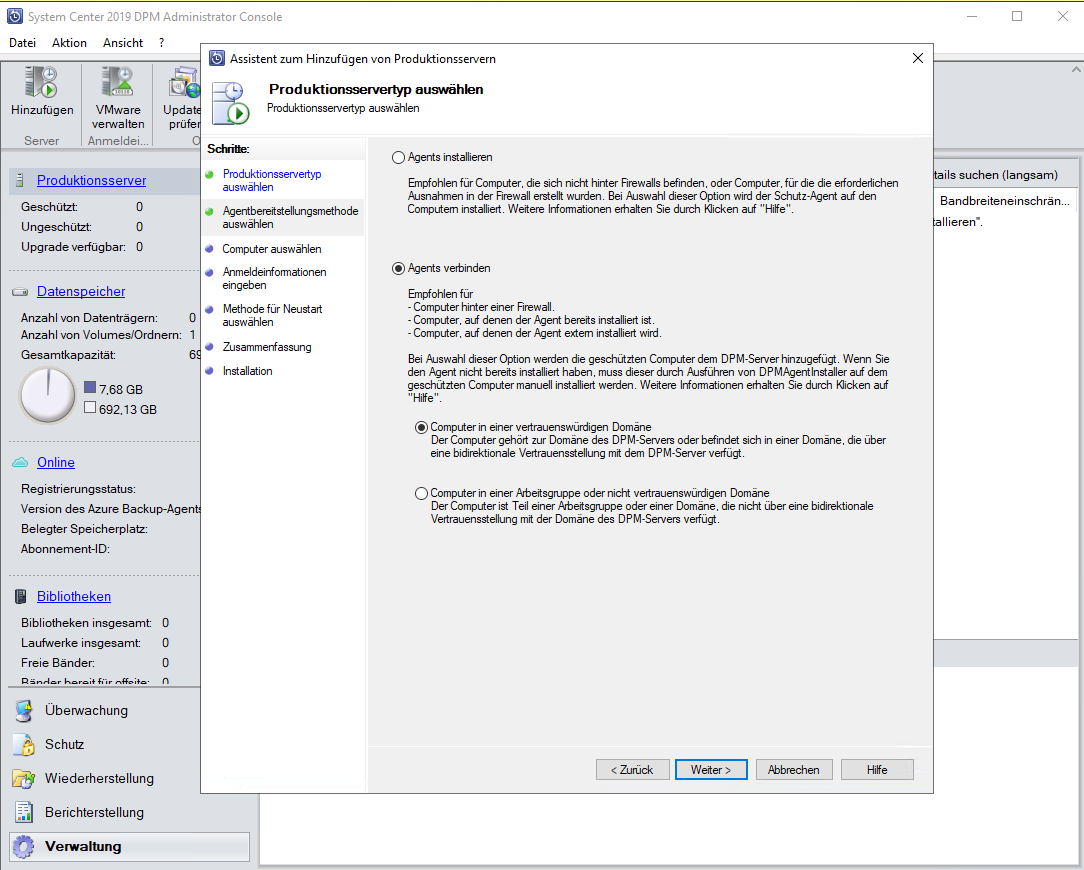Collapse ribbon with the up arrow
The image size is (1084, 870).
click(x=1076, y=70)
